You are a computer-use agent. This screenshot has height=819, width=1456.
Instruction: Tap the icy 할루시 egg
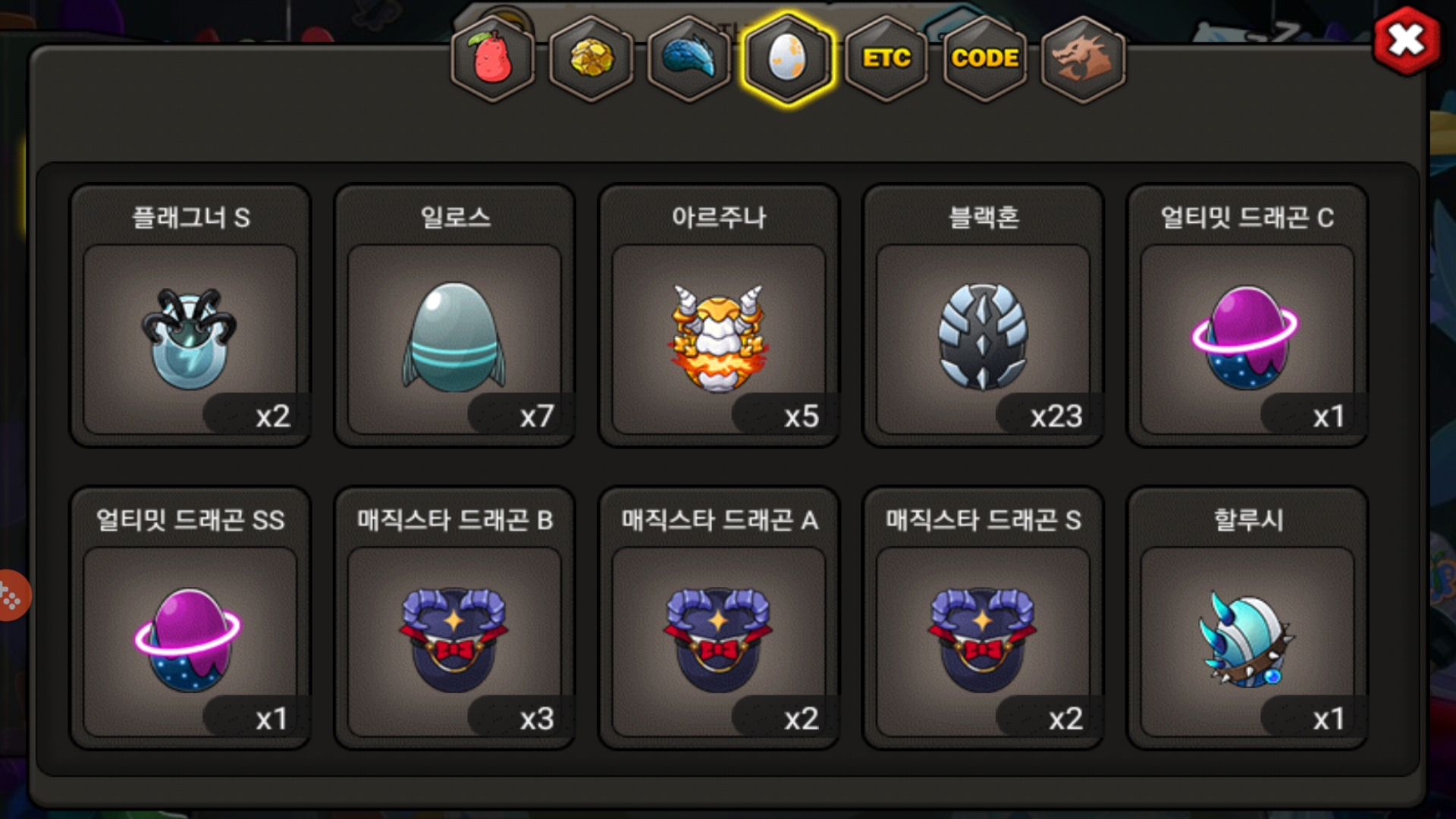tap(1247, 618)
